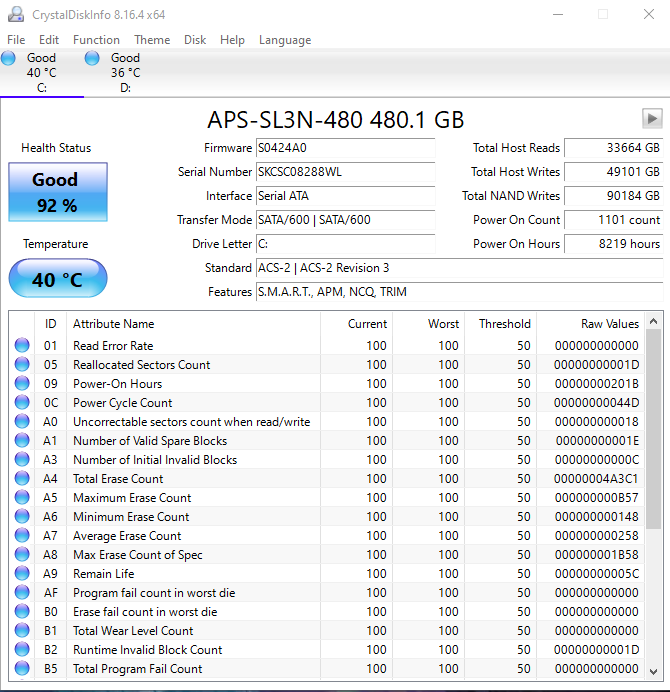Click the D: drive status orb icon

point(93,59)
